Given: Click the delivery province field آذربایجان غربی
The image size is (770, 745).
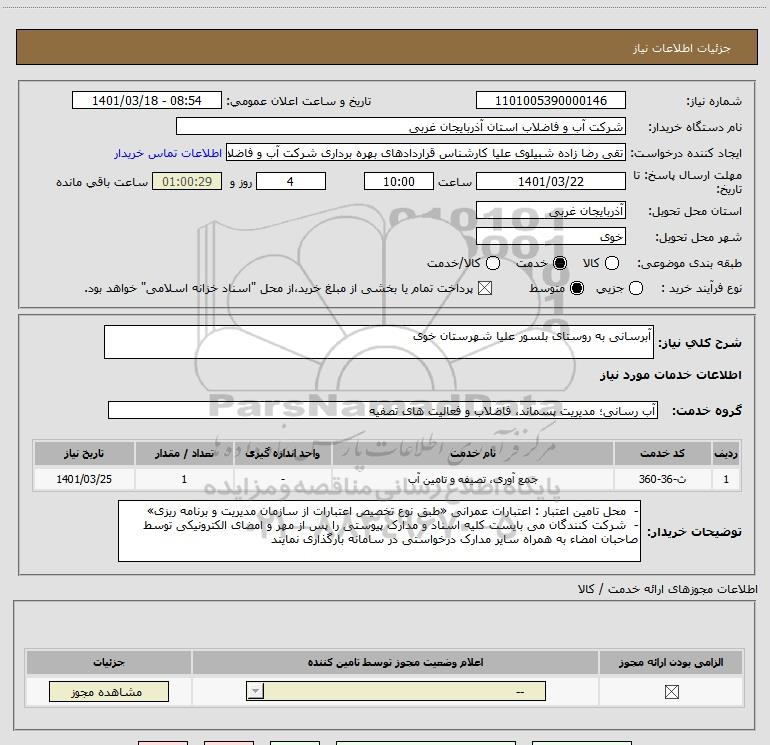Looking at the screenshot, I should [550, 210].
